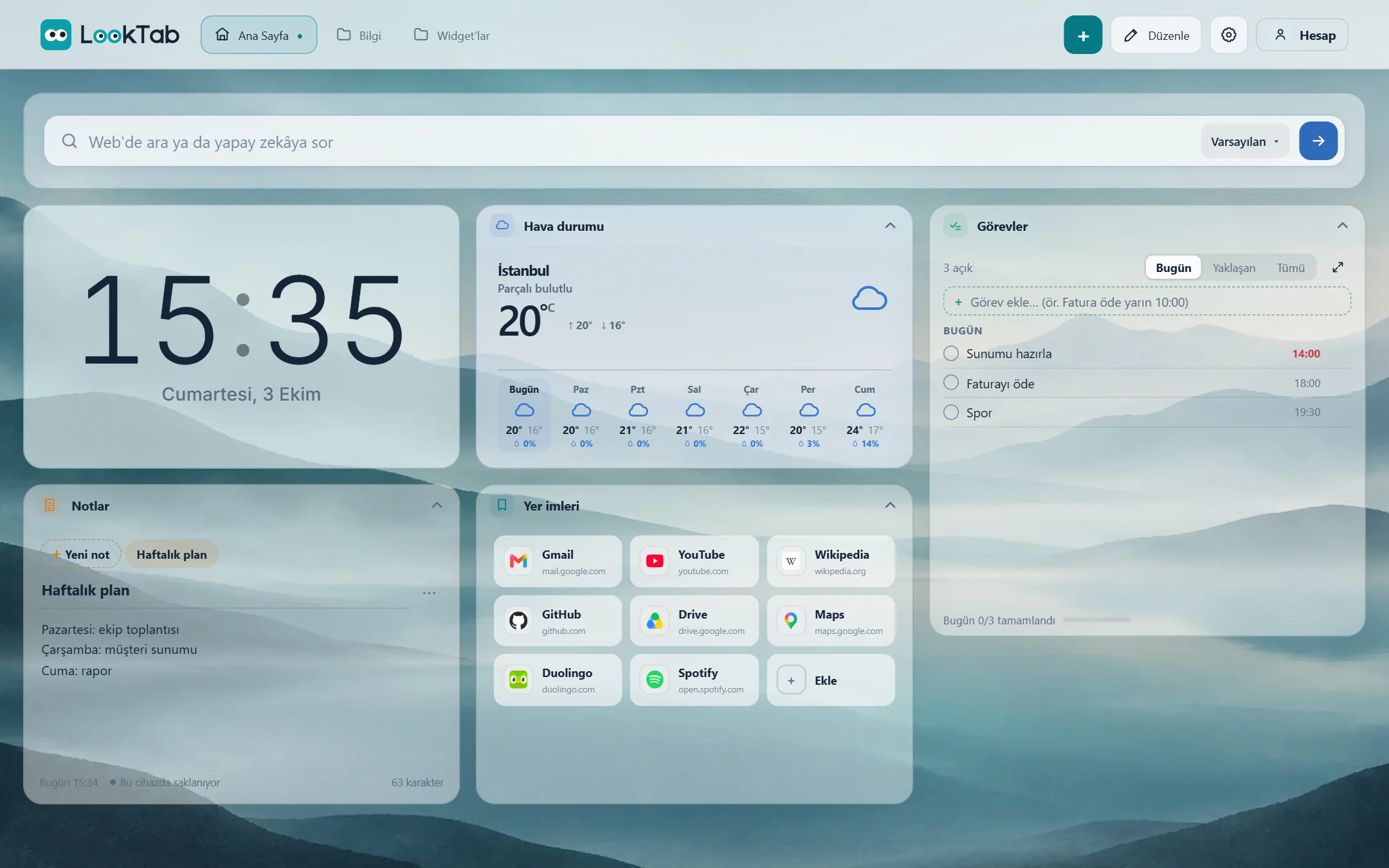Open the GitHub bookmark

click(558, 620)
